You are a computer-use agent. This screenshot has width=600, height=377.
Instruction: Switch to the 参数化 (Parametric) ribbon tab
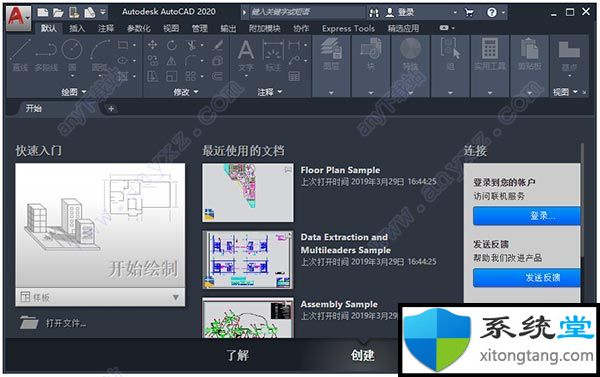[139, 28]
